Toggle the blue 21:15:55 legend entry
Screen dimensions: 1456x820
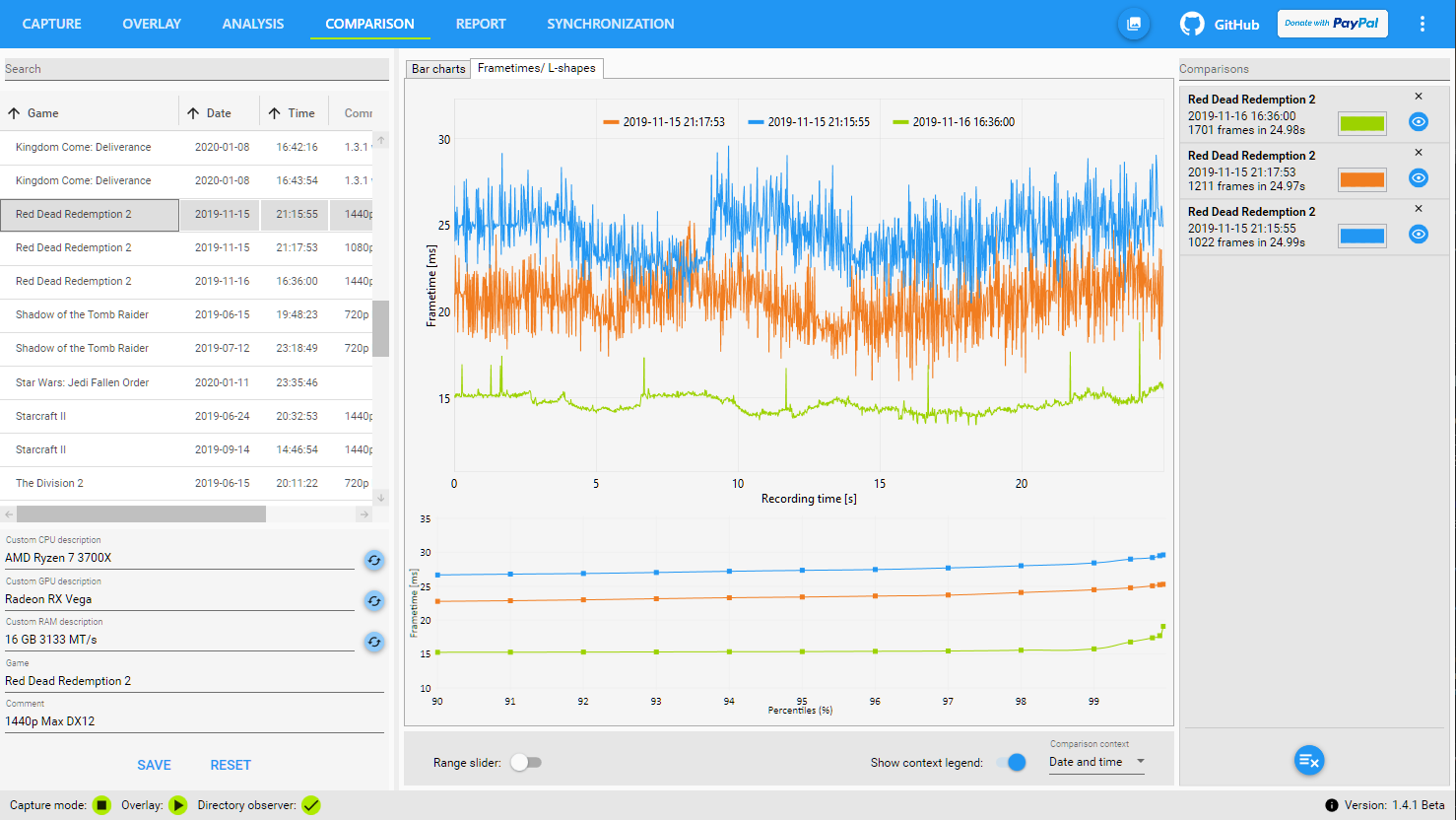pyautogui.click(x=809, y=122)
